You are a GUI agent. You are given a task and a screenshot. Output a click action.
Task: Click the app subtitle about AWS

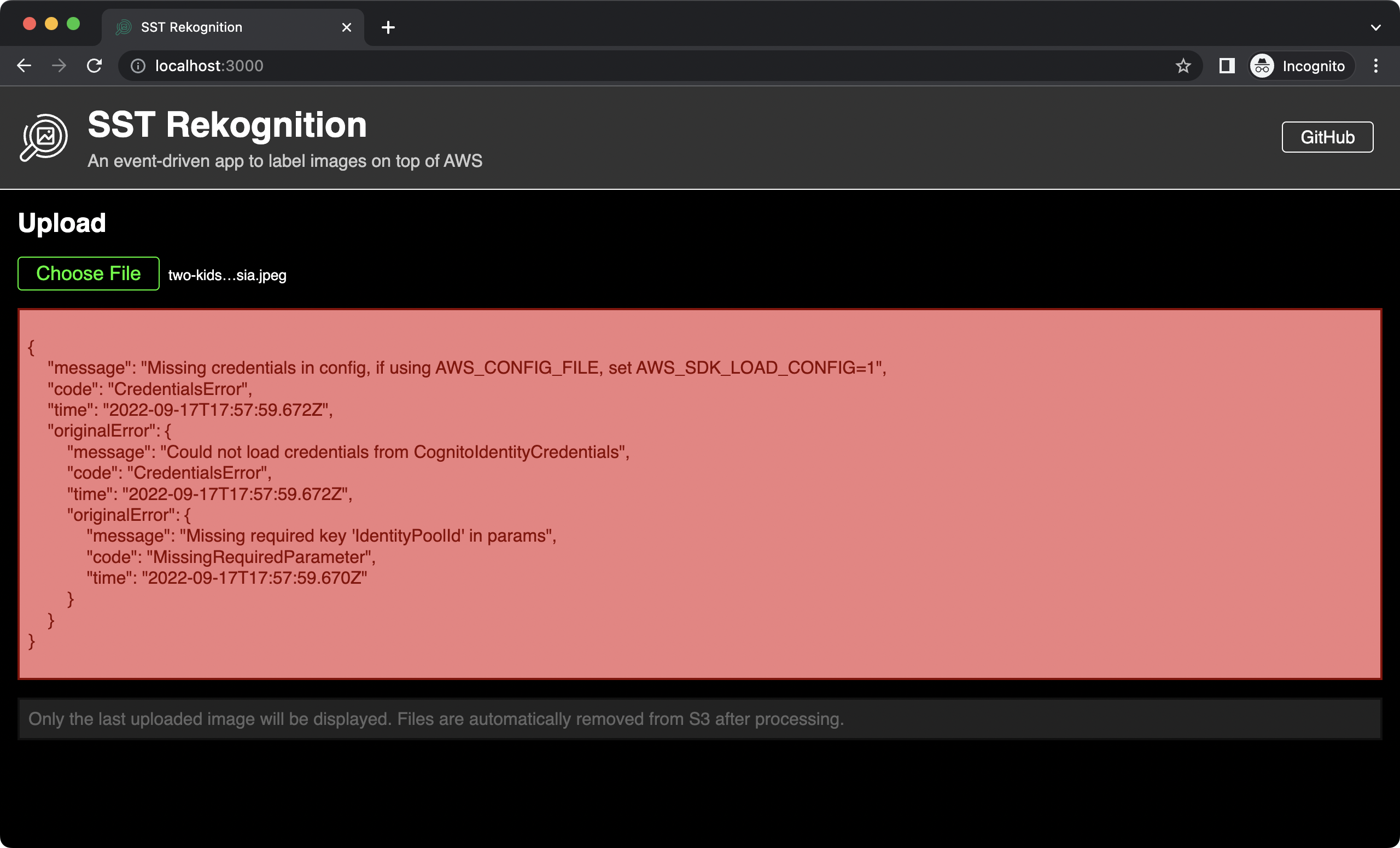tap(285, 161)
